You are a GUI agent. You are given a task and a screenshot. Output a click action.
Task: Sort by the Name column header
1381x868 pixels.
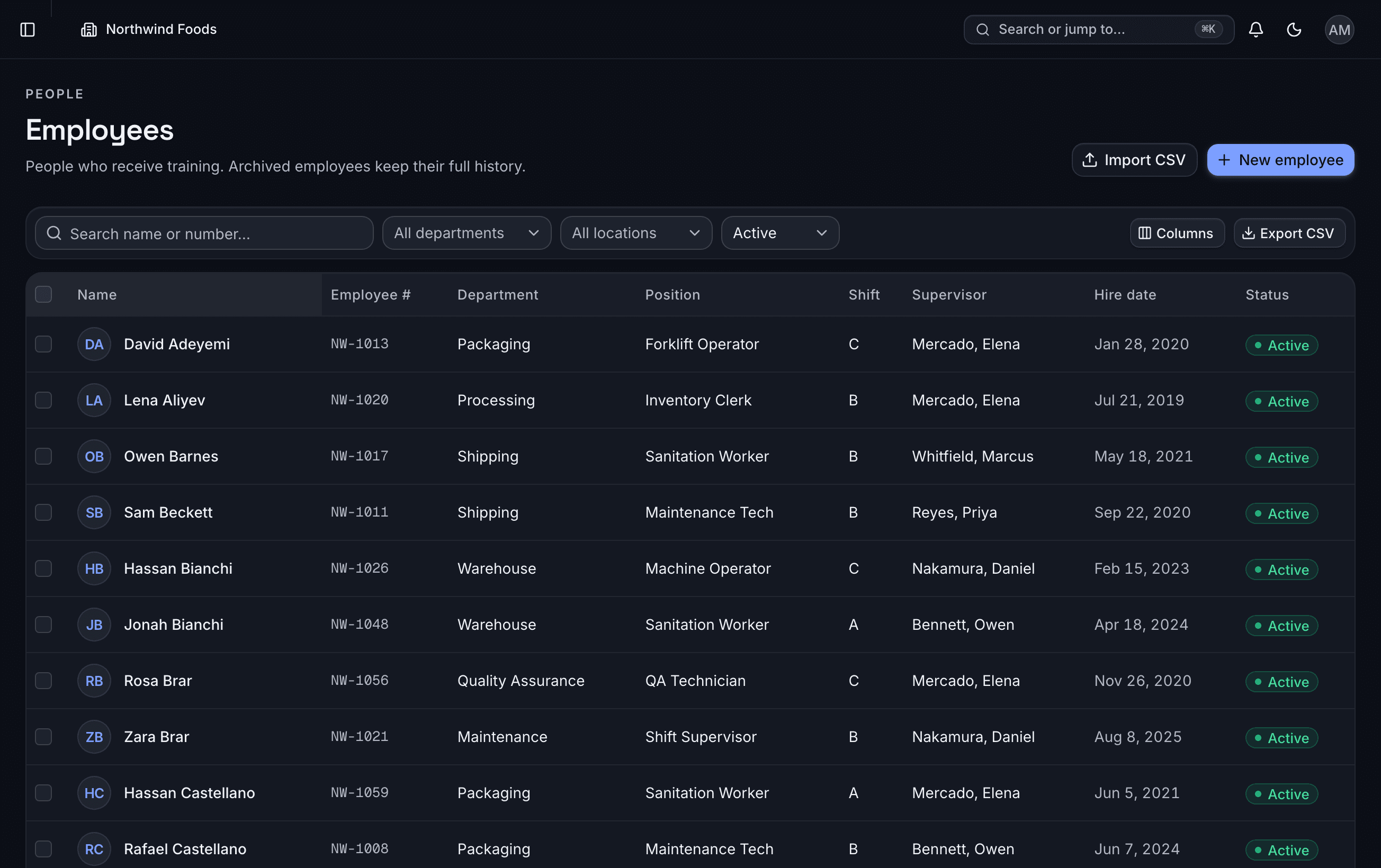point(97,295)
